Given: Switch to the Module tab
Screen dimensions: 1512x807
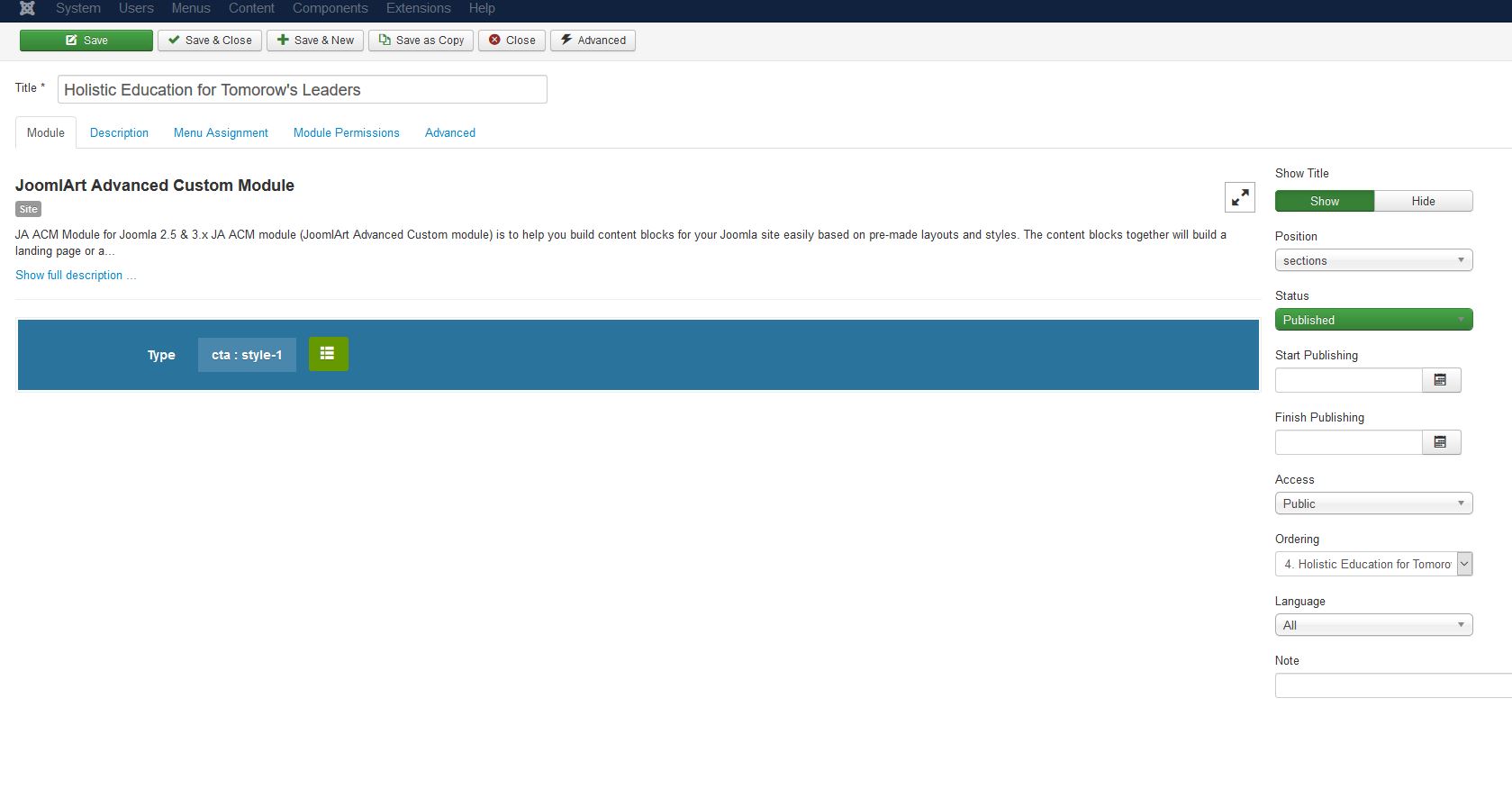Looking at the screenshot, I should click(46, 132).
